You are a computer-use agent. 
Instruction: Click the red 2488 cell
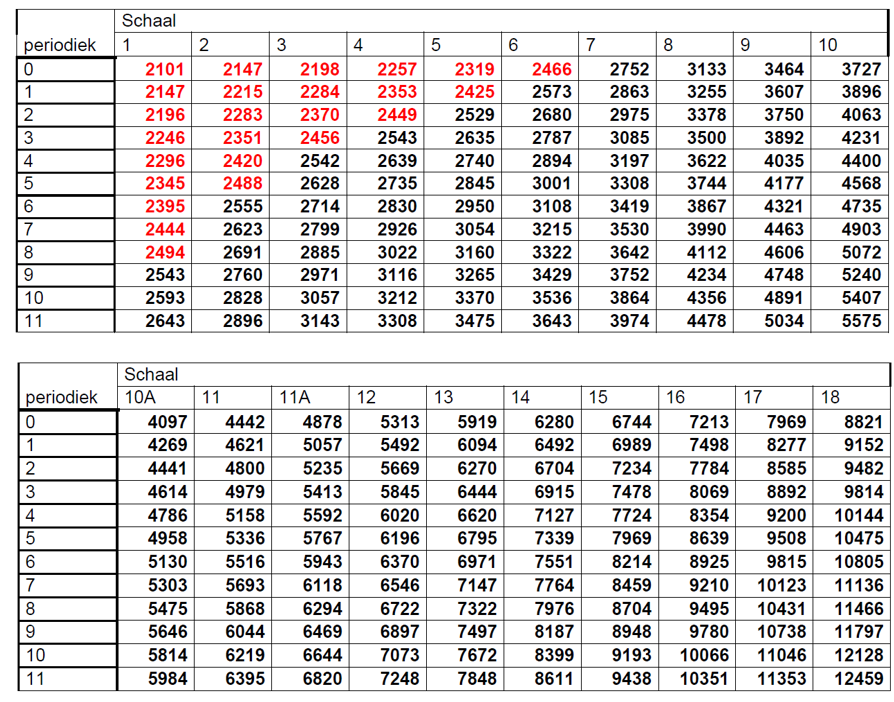tap(242, 183)
